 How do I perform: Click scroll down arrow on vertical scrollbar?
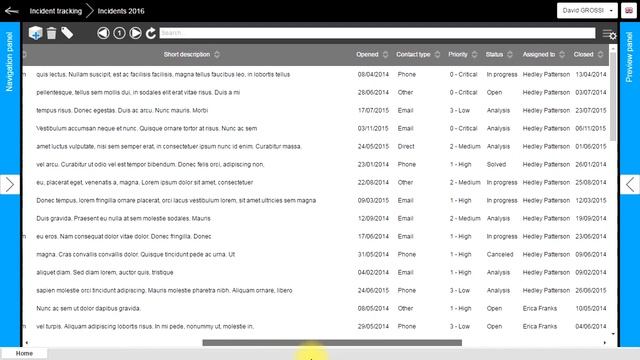tap(613, 334)
